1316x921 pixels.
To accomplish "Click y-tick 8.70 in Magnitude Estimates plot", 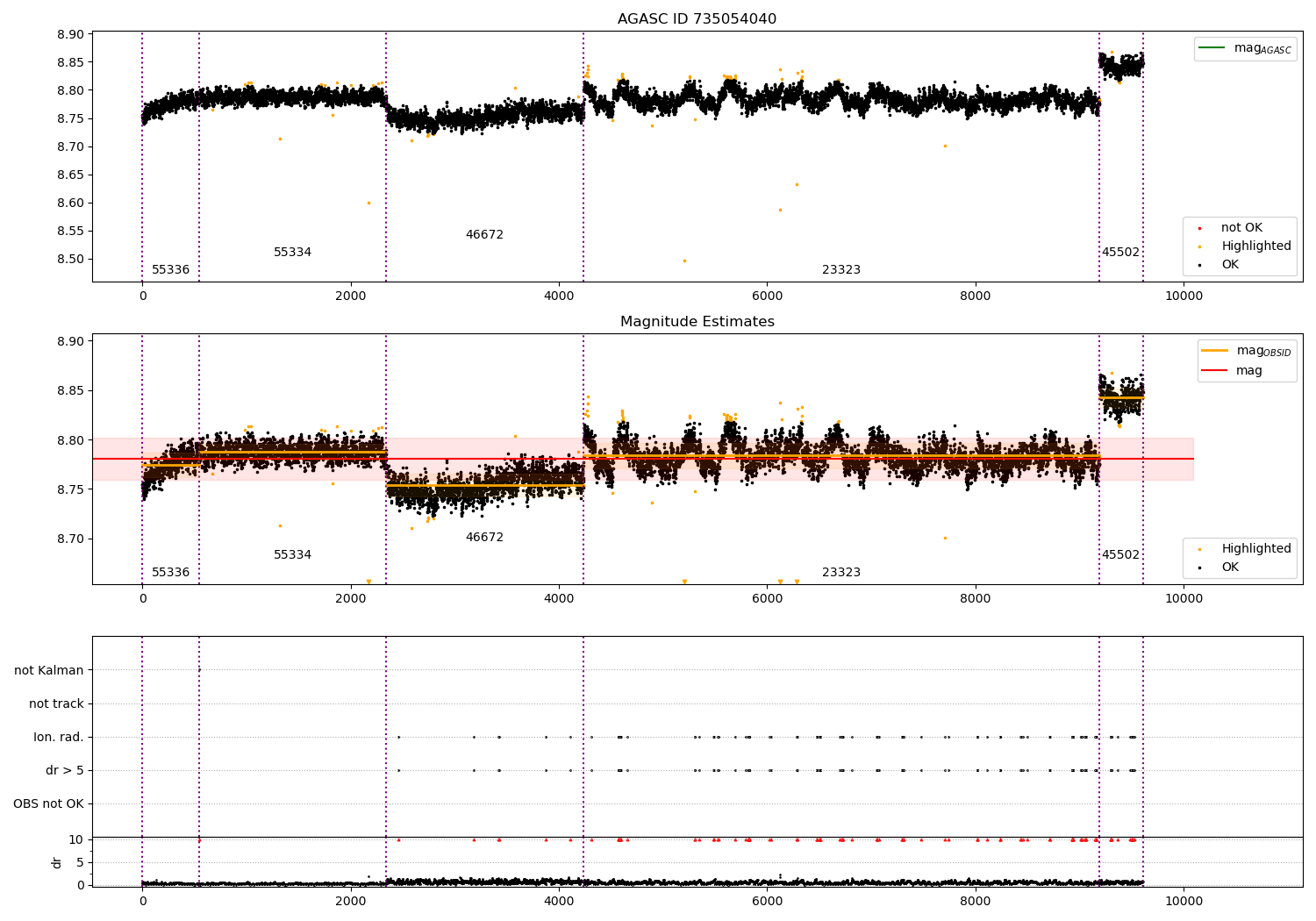I will (x=70, y=539).
